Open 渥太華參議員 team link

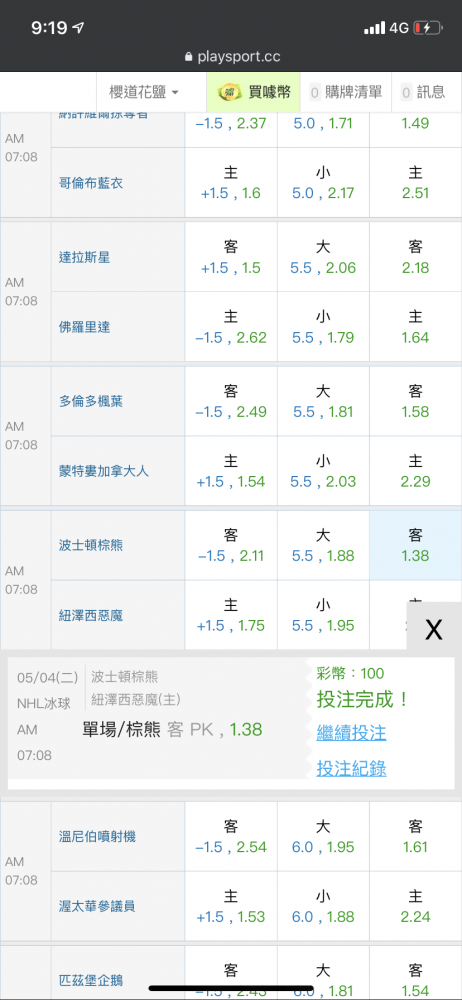[x=97, y=906]
